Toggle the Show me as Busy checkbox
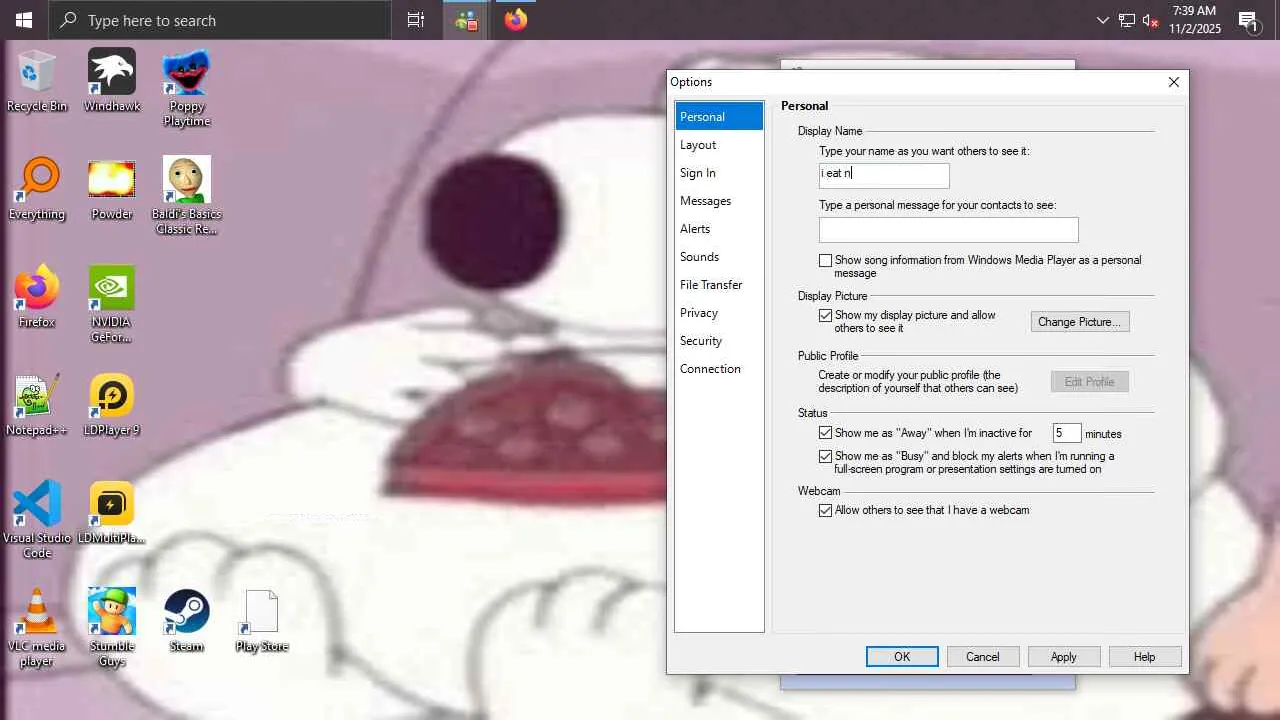 click(x=825, y=456)
